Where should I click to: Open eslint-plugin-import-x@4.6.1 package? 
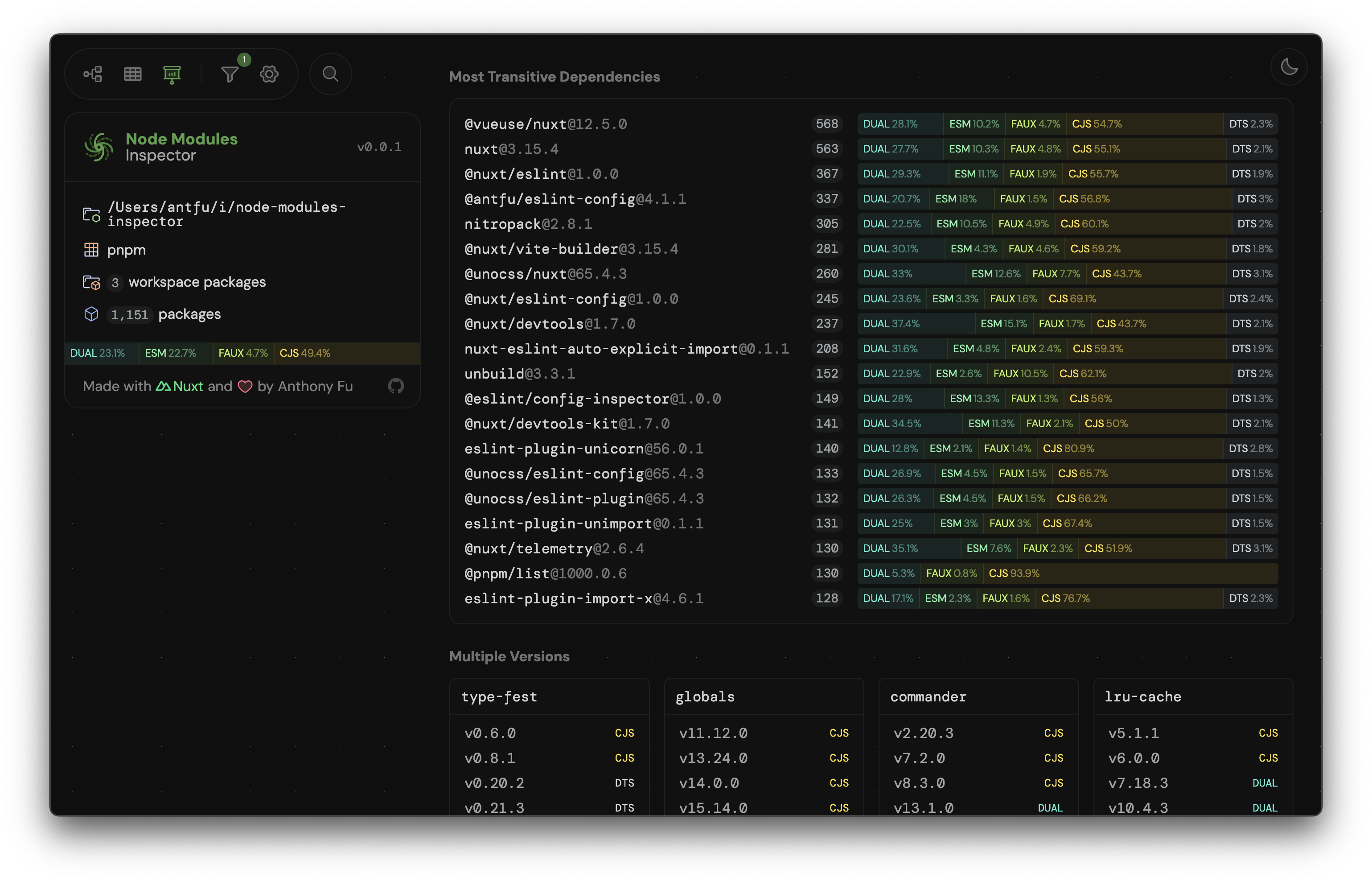point(871,598)
